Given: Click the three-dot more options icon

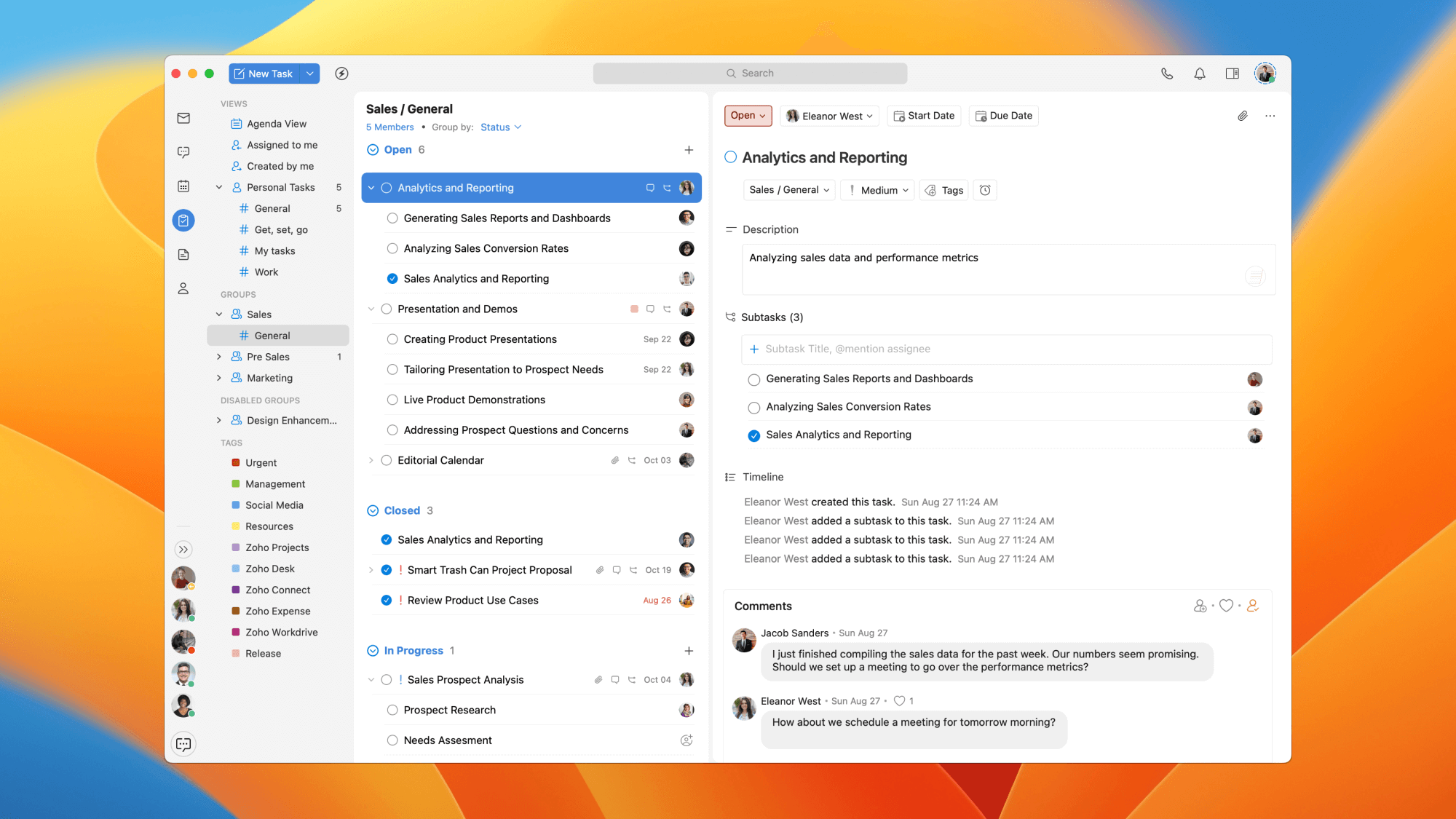Looking at the screenshot, I should [x=1270, y=116].
